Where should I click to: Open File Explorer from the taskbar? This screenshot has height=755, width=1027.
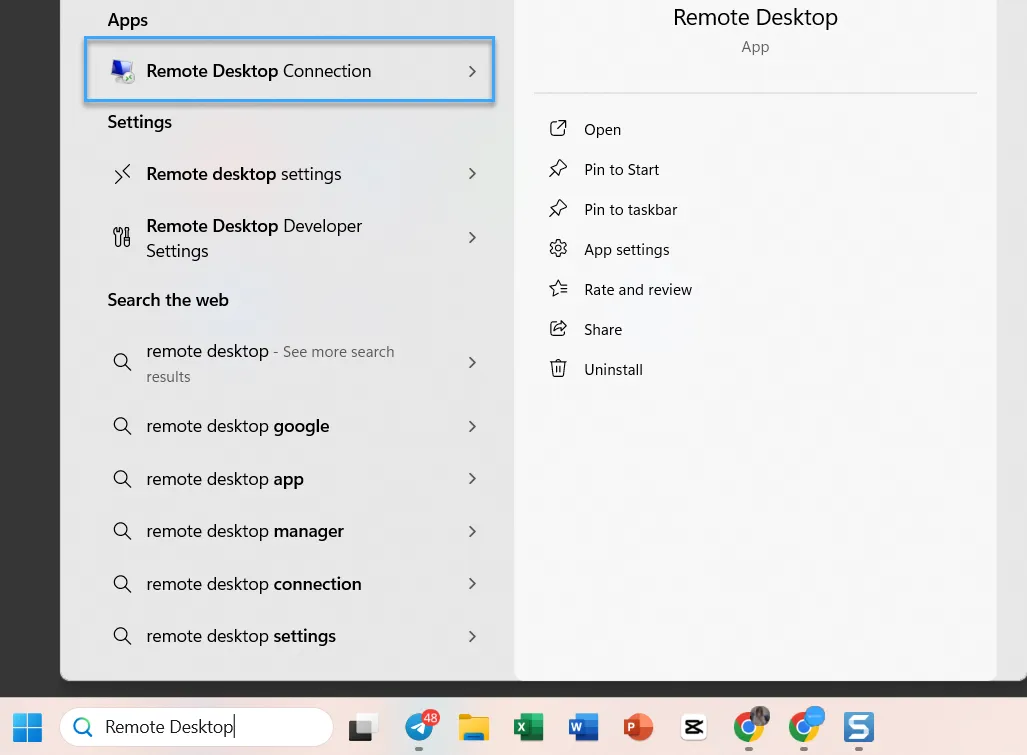[x=474, y=727]
